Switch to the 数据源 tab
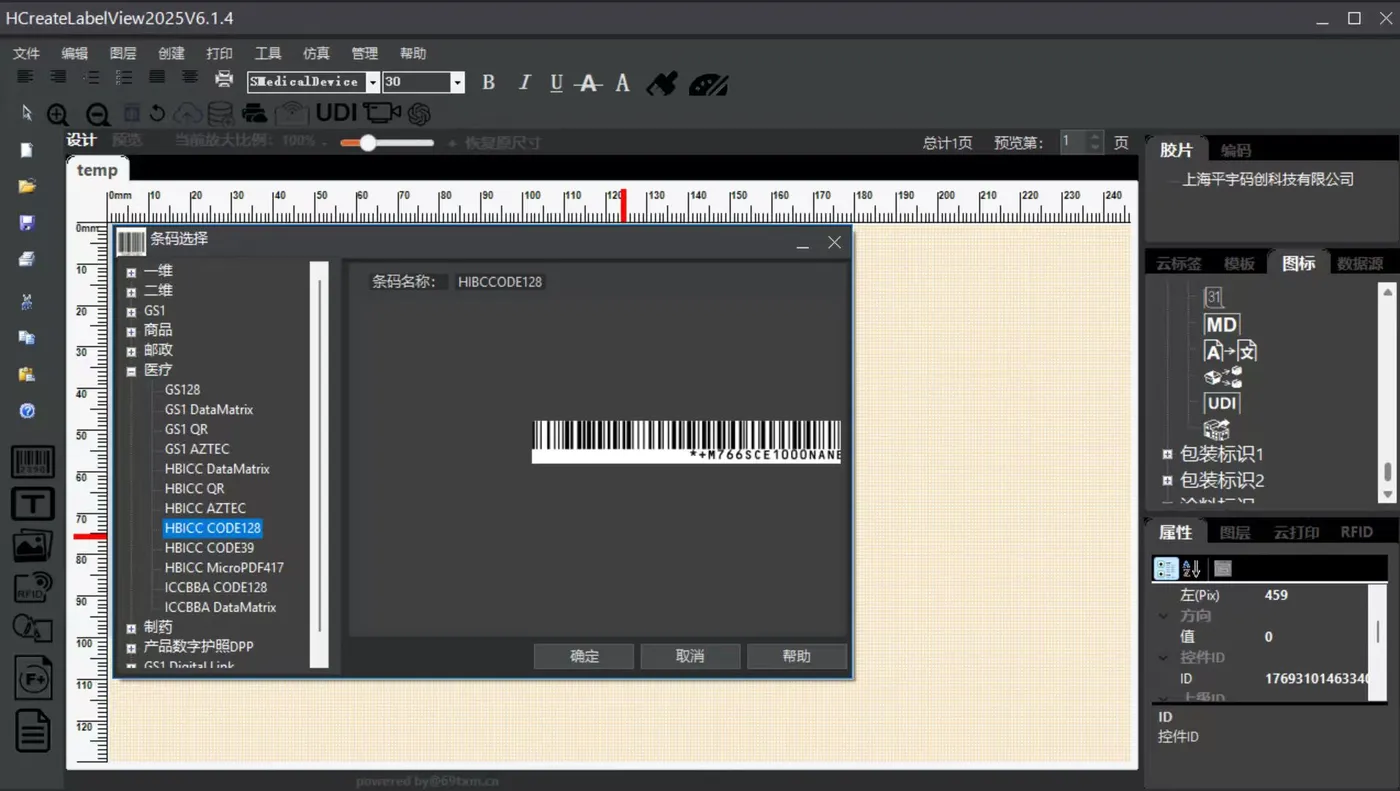This screenshot has width=1400, height=791. point(1360,263)
